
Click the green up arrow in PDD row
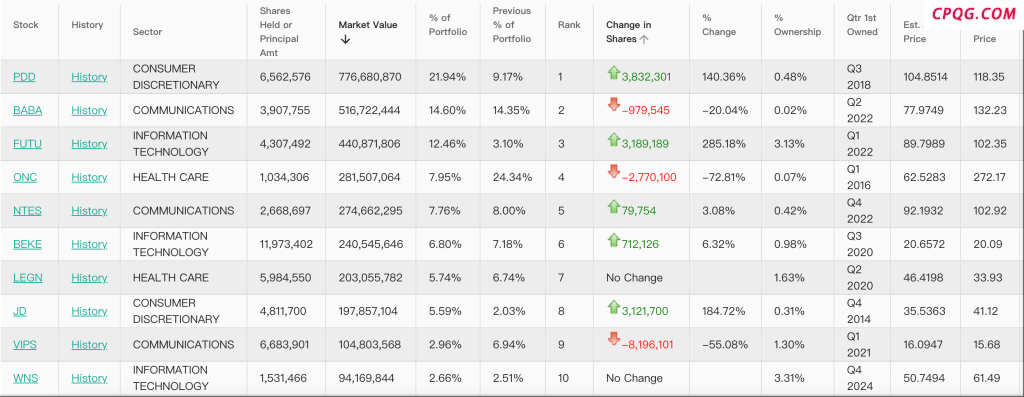pyautogui.click(x=613, y=73)
